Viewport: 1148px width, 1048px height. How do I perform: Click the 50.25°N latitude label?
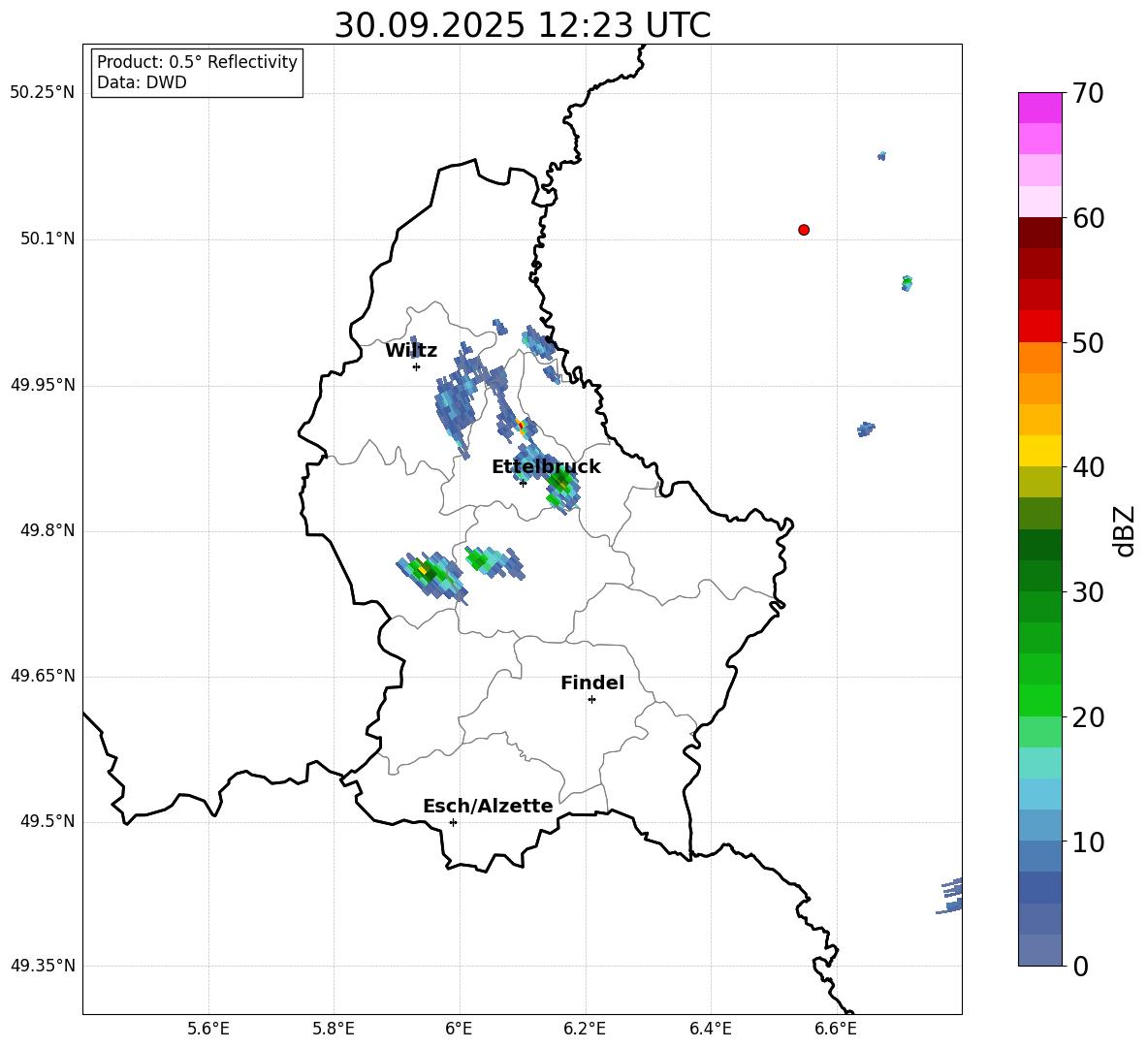click(x=43, y=93)
